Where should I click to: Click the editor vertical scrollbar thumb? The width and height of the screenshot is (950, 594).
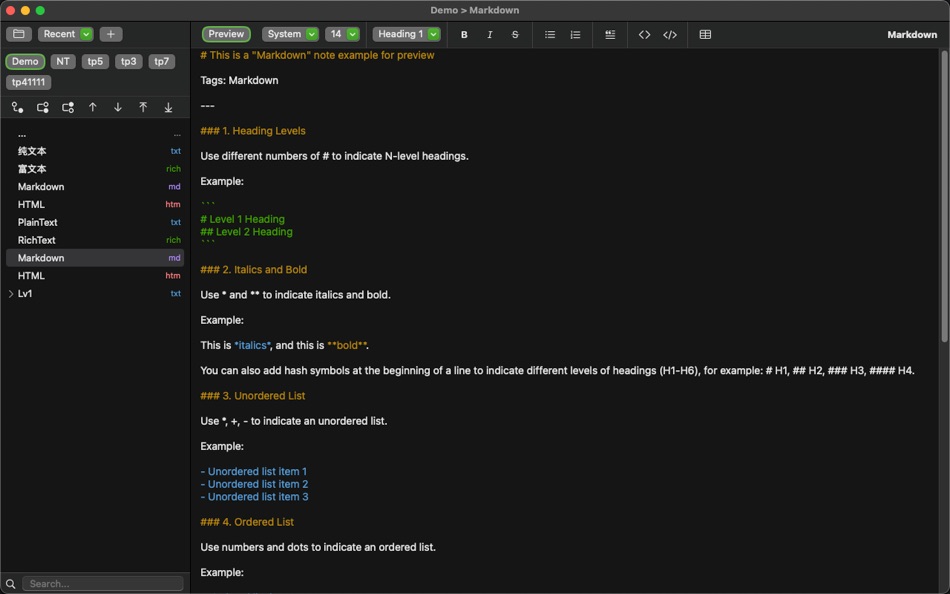pyautogui.click(x=944, y=195)
